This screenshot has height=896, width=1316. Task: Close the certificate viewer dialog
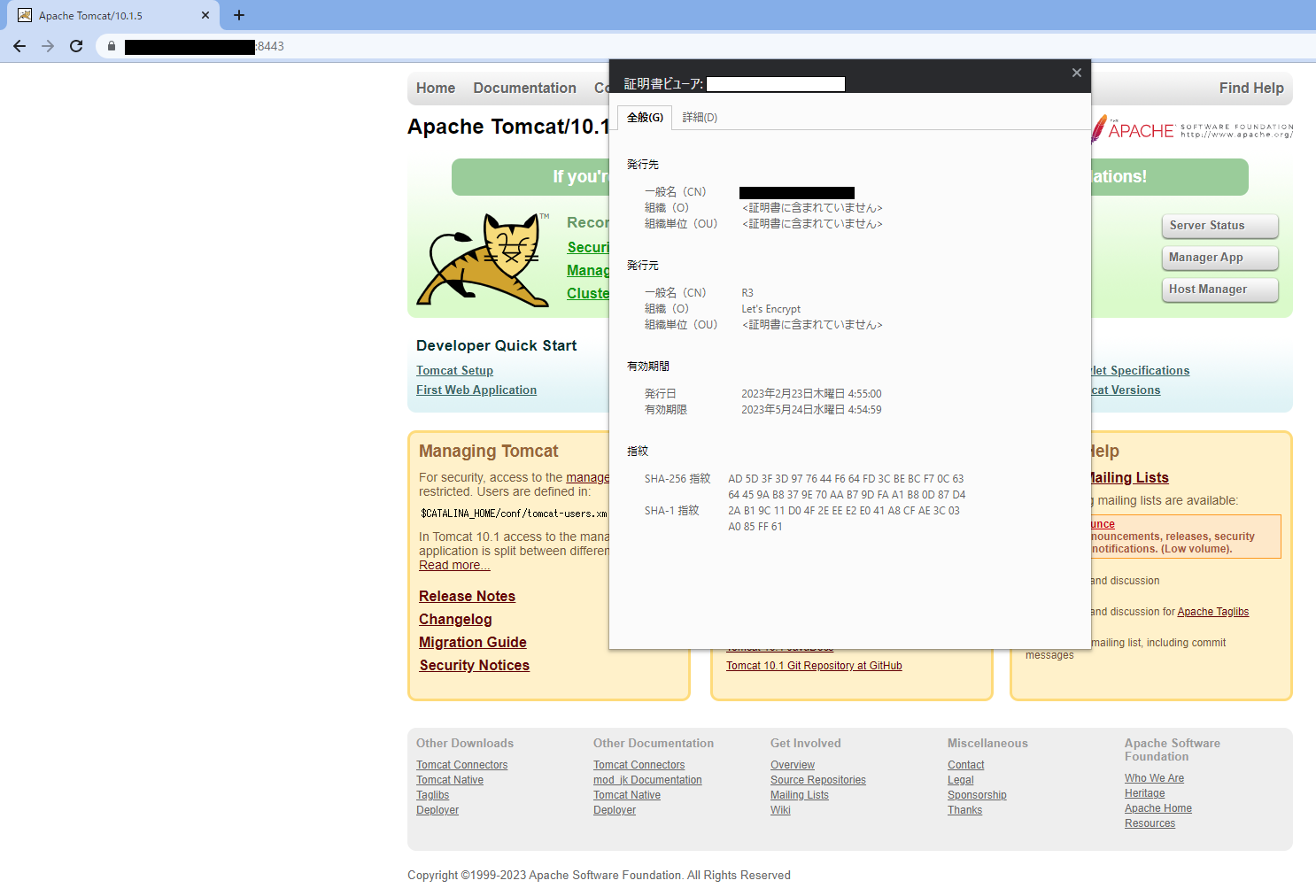pos(1076,73)
